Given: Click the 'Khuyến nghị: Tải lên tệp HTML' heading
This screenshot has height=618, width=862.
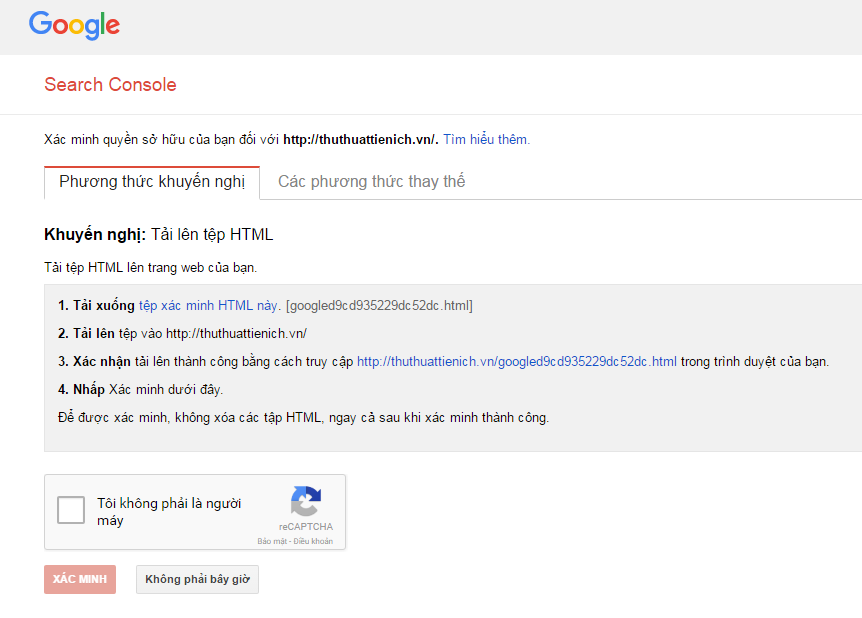Looking at the screenshot, I should coord(158,235).
